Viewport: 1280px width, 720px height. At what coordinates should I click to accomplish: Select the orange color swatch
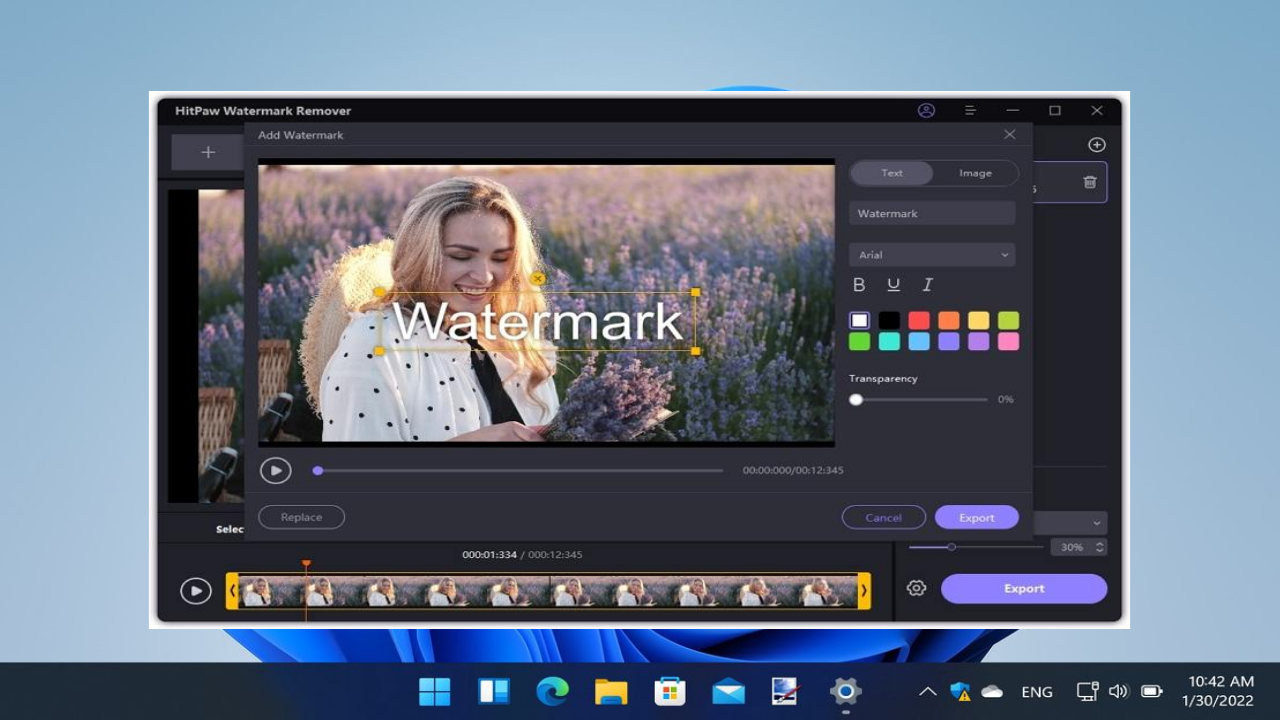click(949, 320)
